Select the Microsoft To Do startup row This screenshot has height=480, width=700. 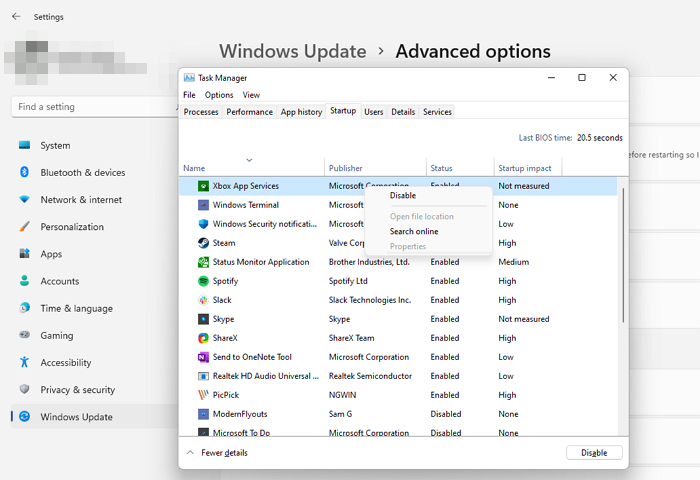[398, 432]
